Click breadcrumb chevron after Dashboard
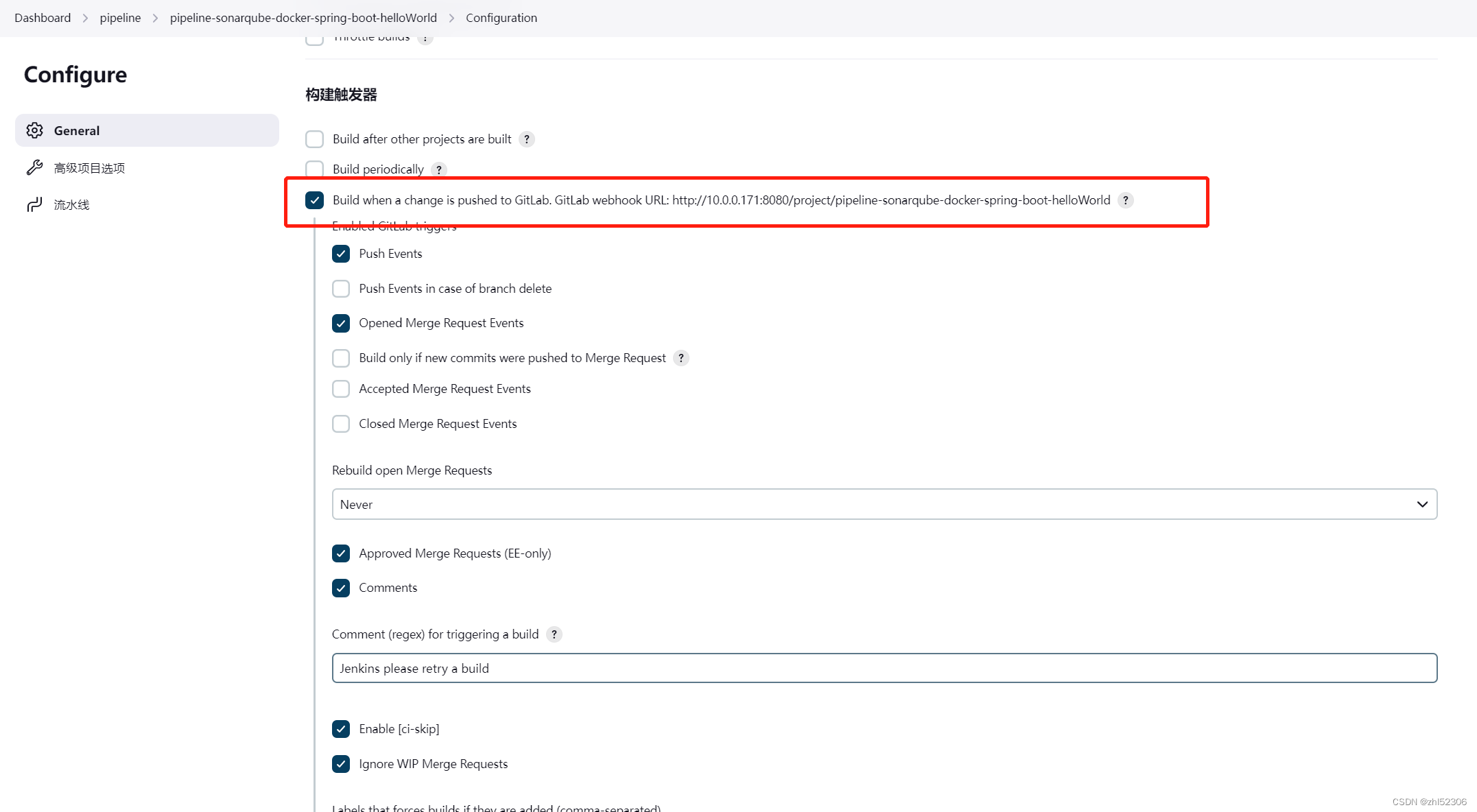The image size is (1477, 812). click(x=86, y=18)
